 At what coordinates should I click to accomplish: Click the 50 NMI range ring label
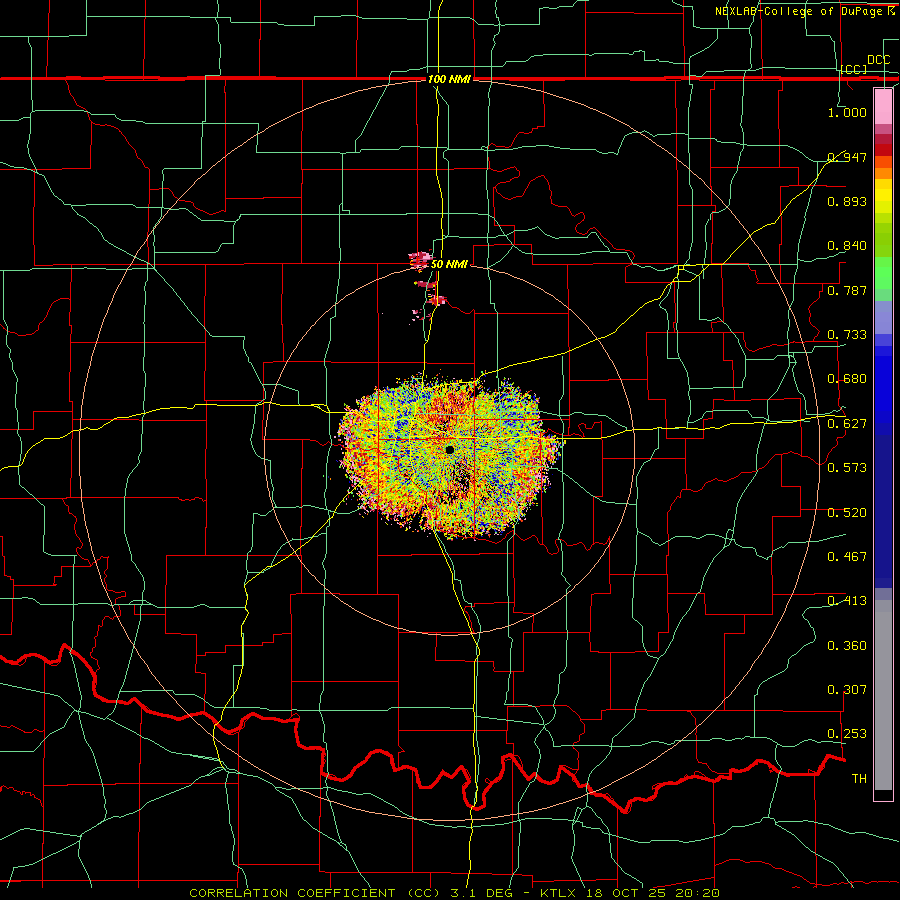(449, 265)
